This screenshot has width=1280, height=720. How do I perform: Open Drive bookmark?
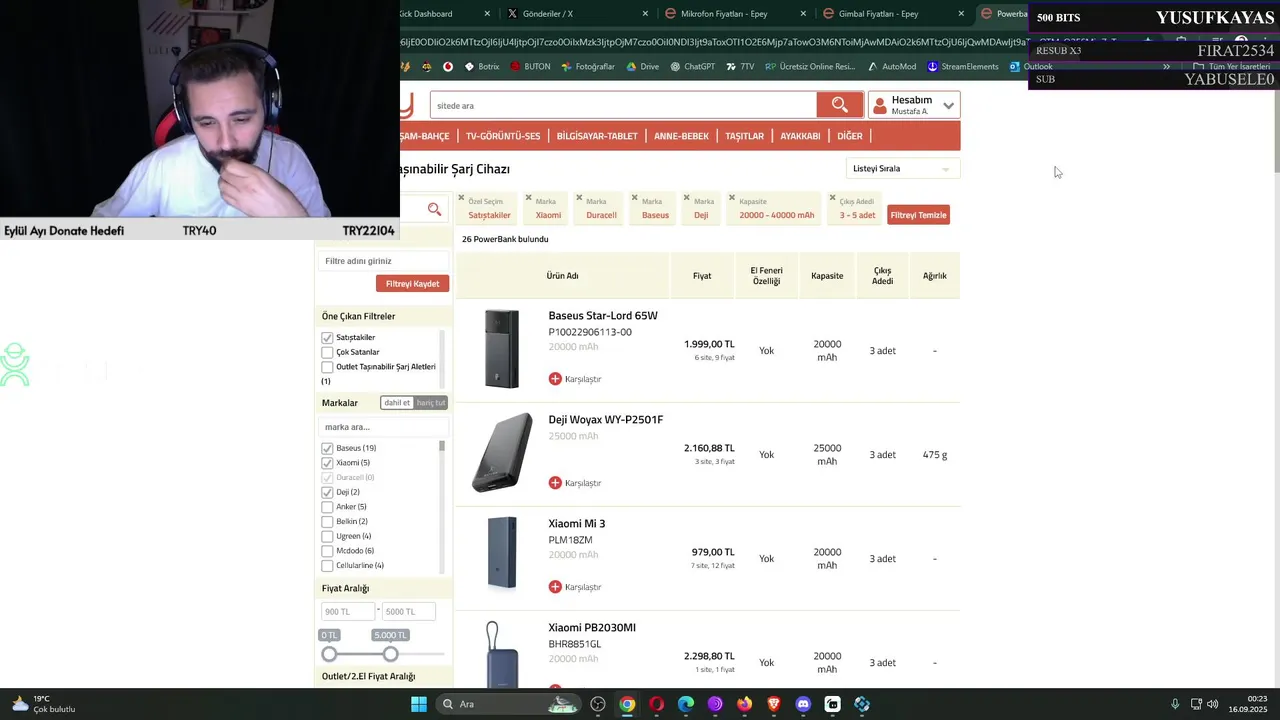642,67
